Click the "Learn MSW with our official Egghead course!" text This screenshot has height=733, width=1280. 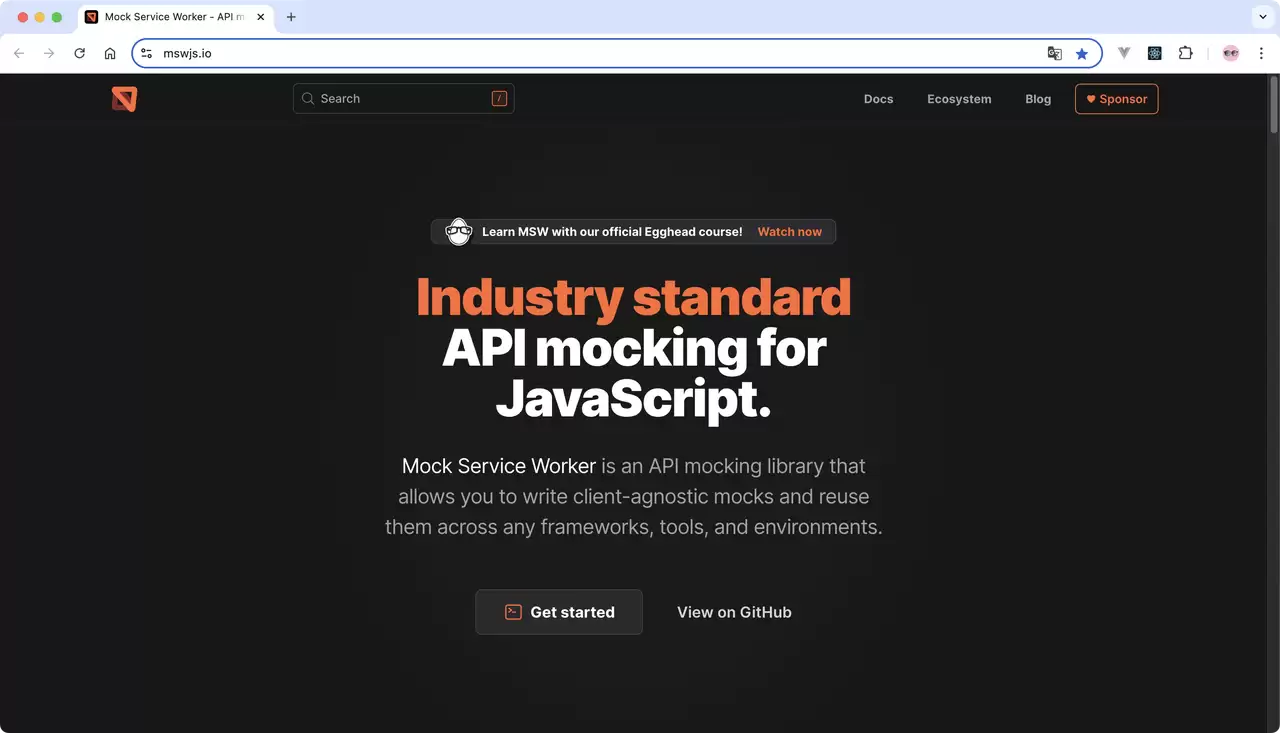click(x=612, y=232)
